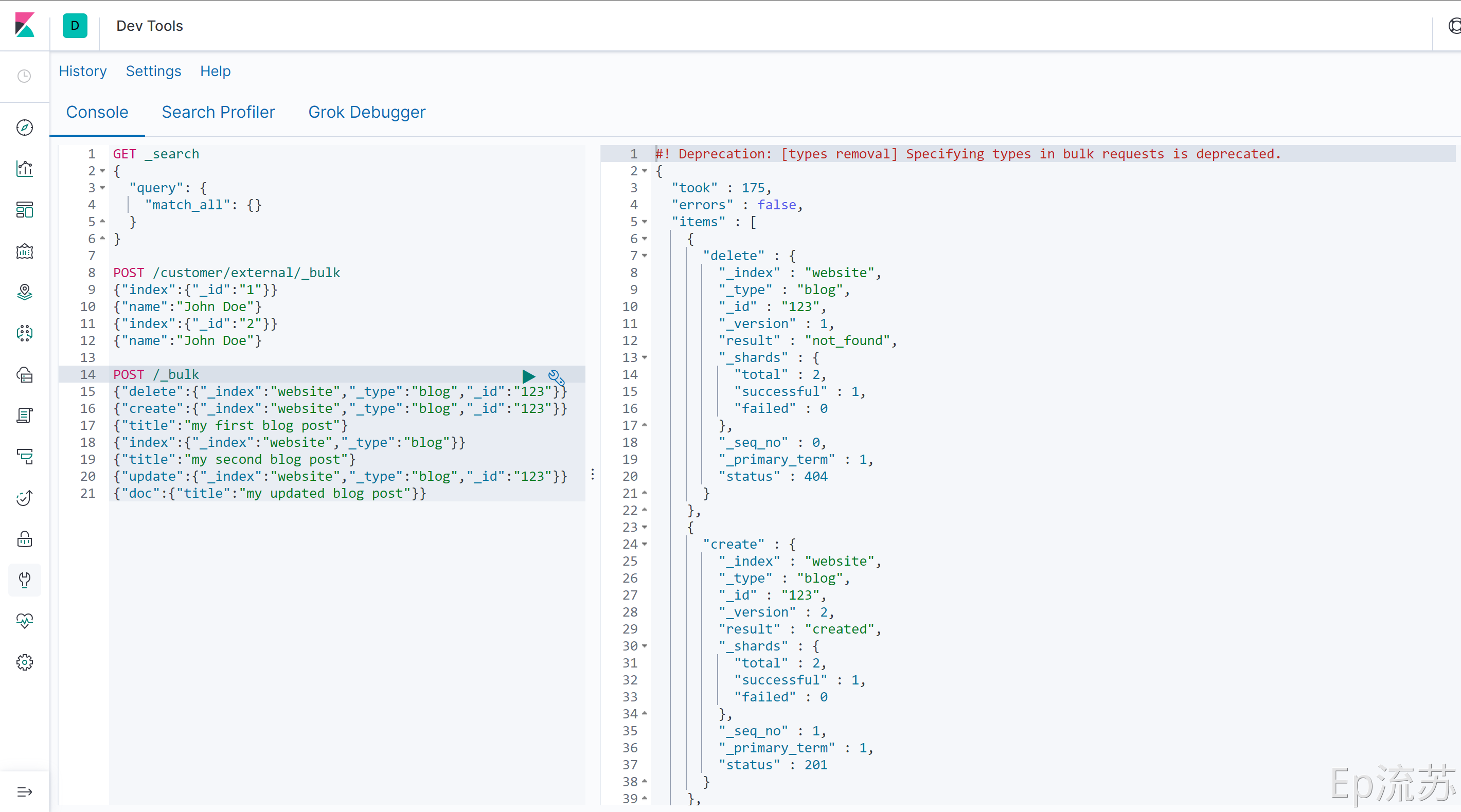Image resolution: width=1461 pixels, height=812 pixels.
Task: Click the "status" : 404 line
Action: 773,476
